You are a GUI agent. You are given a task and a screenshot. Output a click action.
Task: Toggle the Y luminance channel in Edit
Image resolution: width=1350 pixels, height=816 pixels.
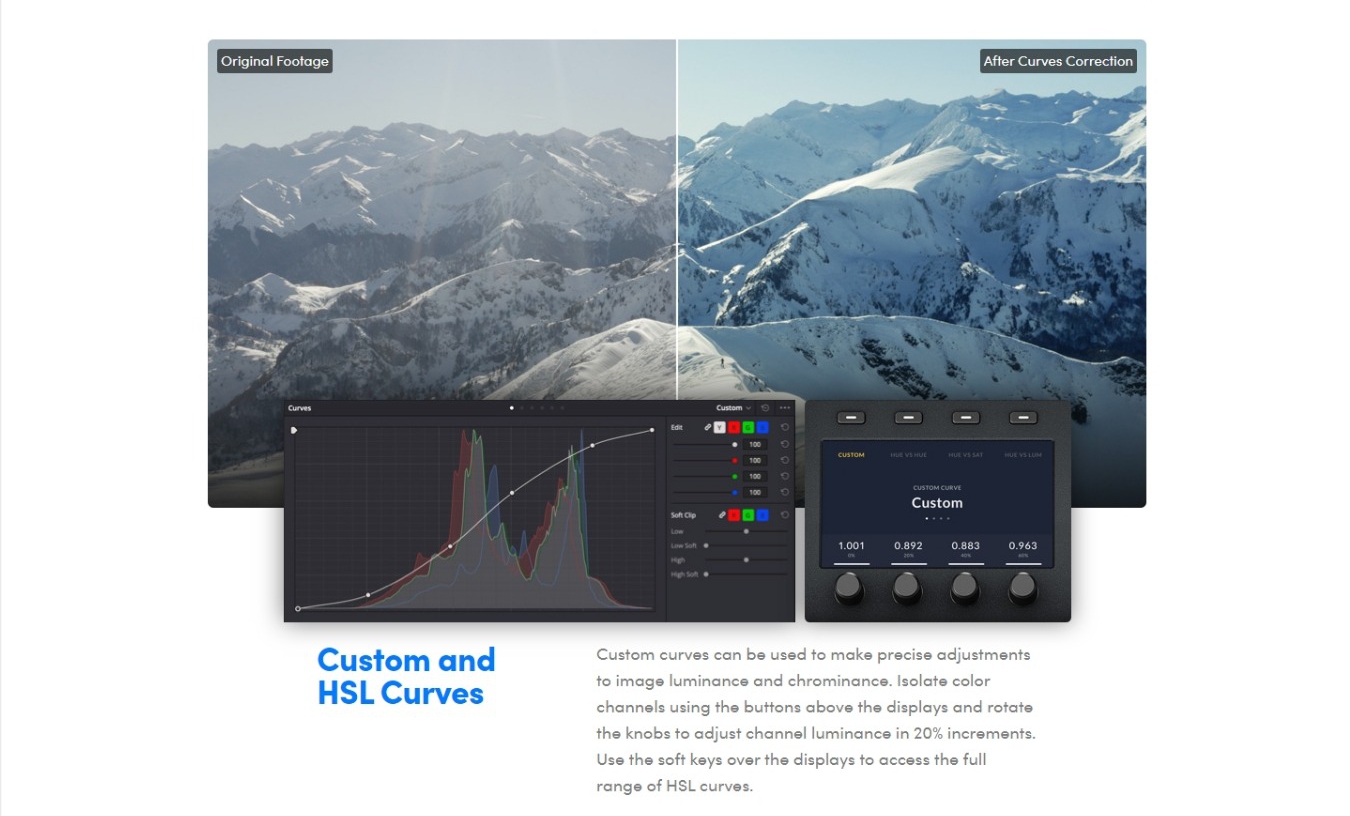tap(719, 428)
